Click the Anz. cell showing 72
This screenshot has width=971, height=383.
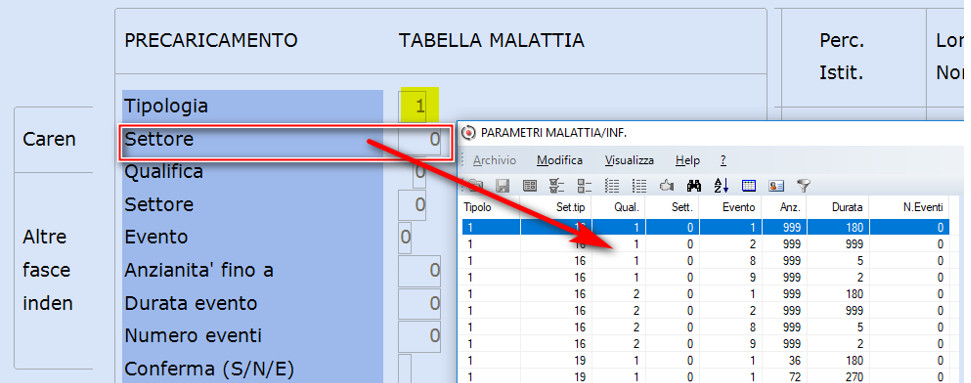785,376
